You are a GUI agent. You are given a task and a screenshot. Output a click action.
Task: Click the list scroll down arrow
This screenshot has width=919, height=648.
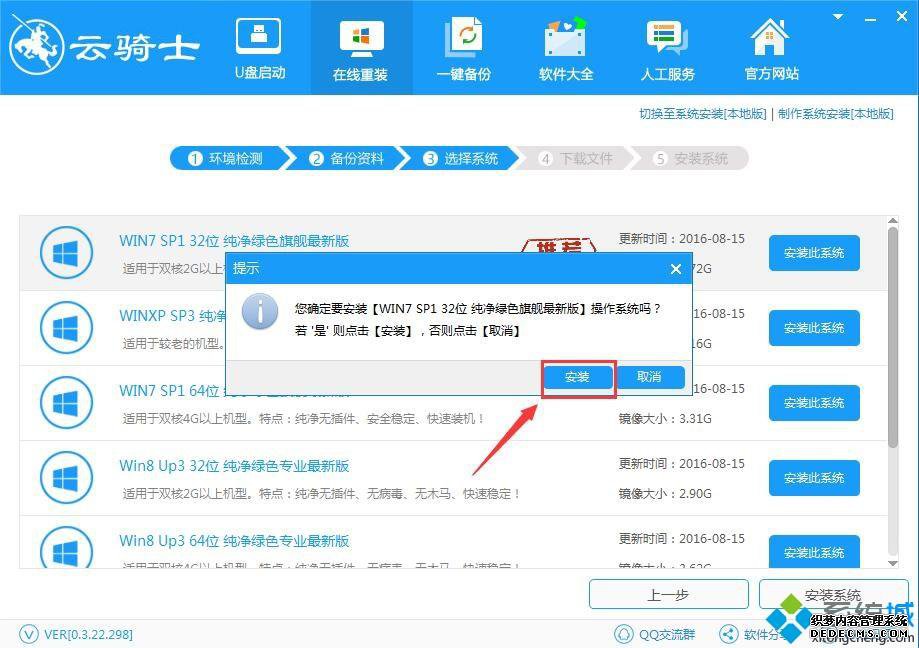pos(893,564)
